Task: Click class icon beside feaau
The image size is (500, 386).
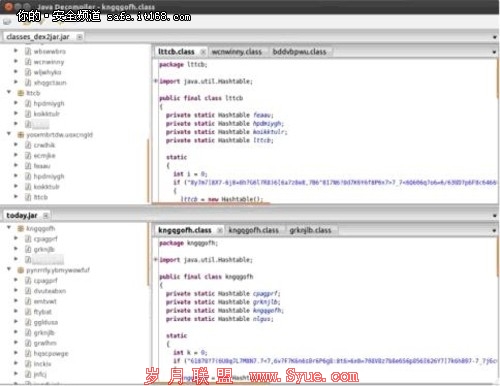Action: 28,166
